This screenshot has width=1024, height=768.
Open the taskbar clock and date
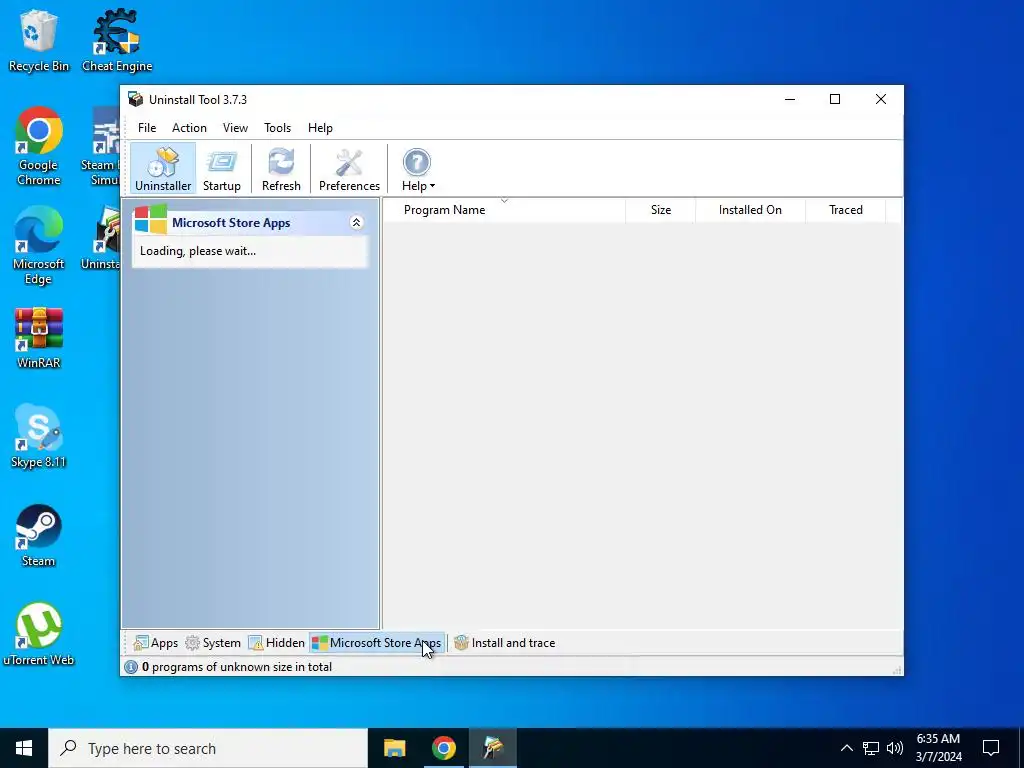(x=938, y=748)
